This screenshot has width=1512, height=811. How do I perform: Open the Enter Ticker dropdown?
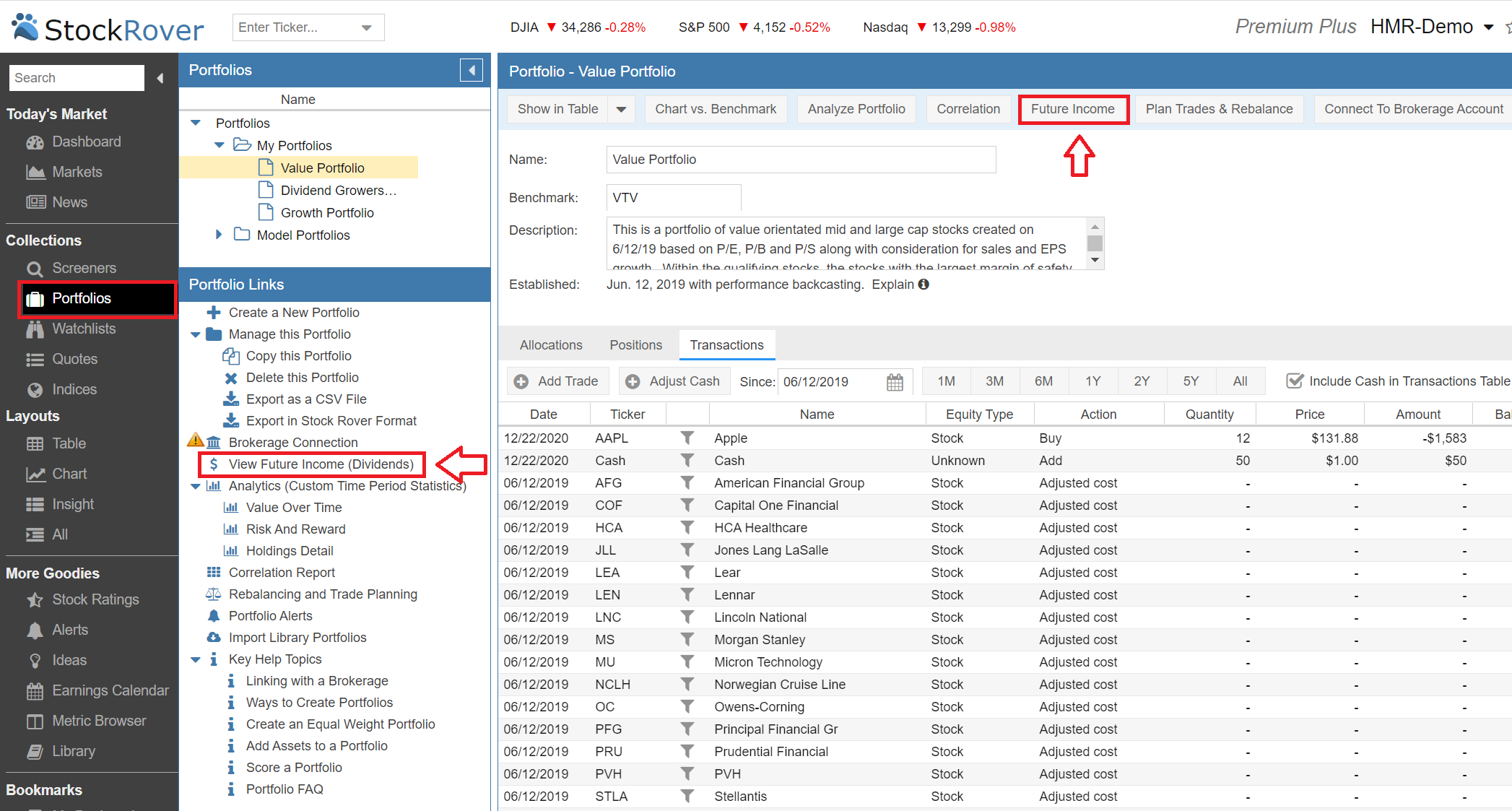367,27
